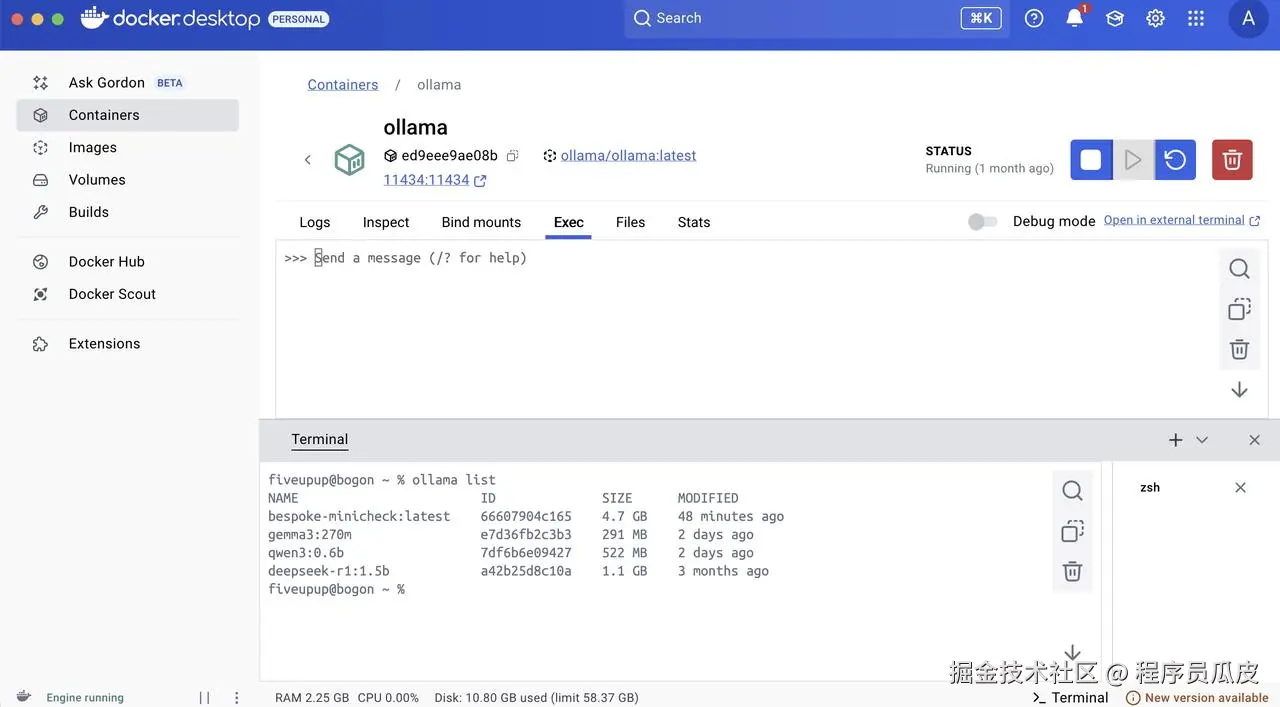Screen dimensions: 1280x707
Task: Click the Search field in header
Action: (816, 18)
